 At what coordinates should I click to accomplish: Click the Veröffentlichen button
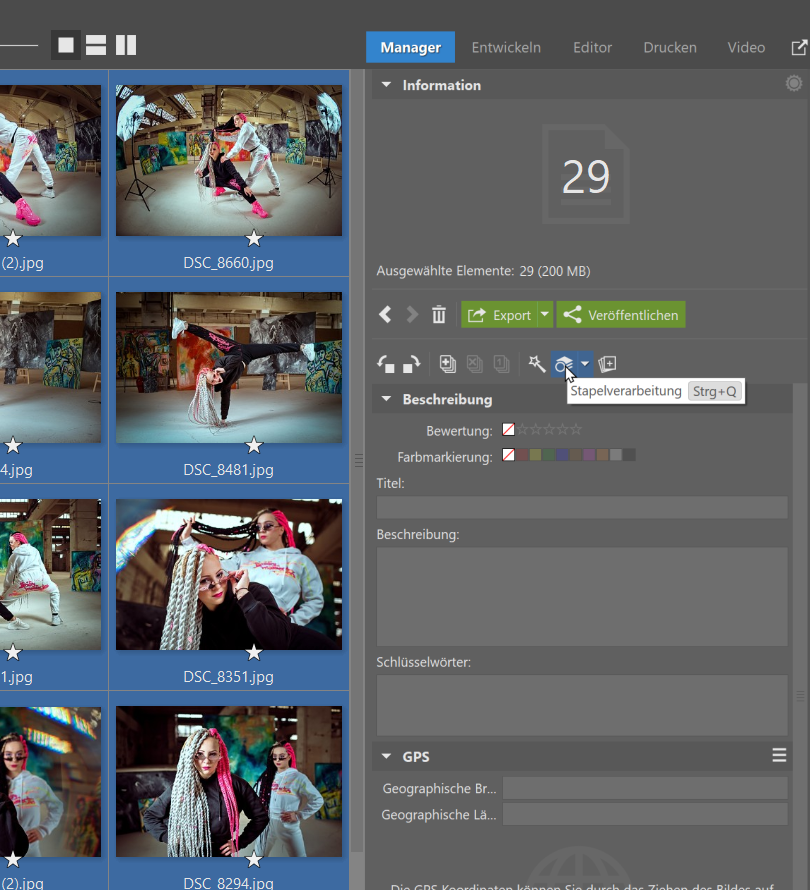[x=621, y=315]
